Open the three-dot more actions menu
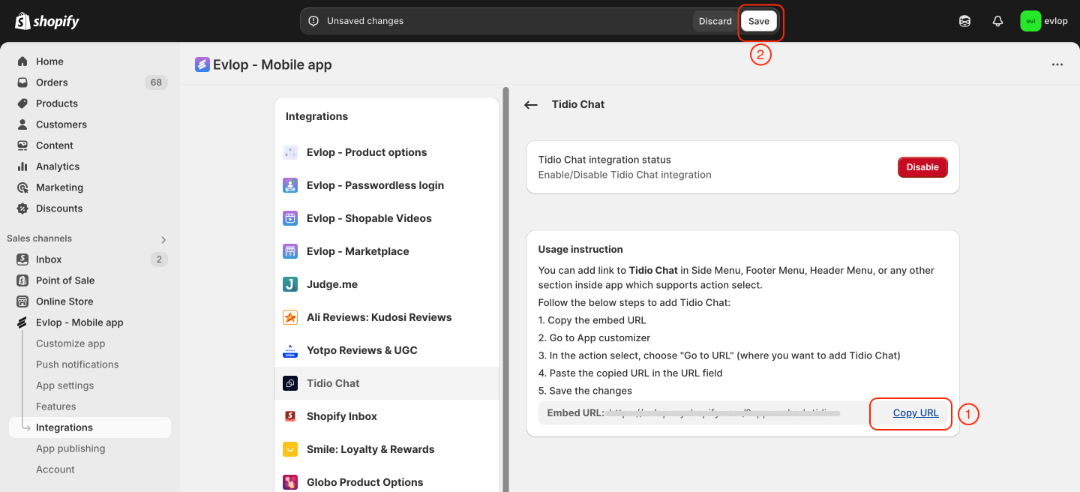The height and width of the screenshot is (492, 1080). tap(1057, 65)
